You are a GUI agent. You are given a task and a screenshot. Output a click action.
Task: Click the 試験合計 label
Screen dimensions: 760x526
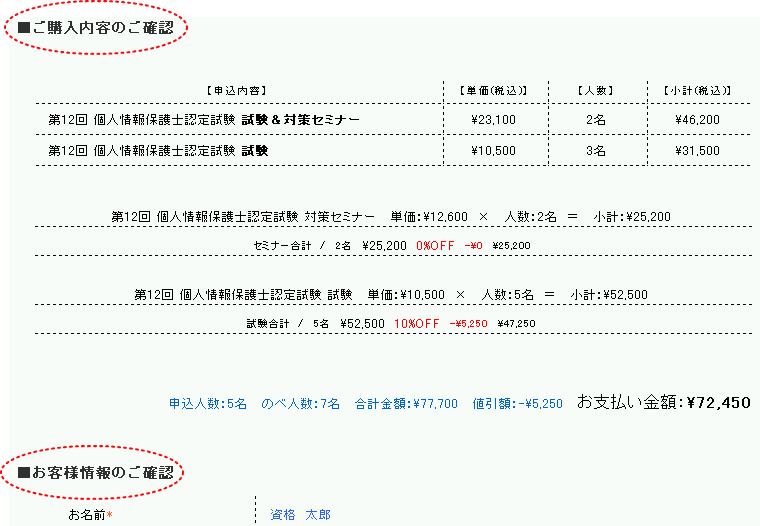(268, 324)
